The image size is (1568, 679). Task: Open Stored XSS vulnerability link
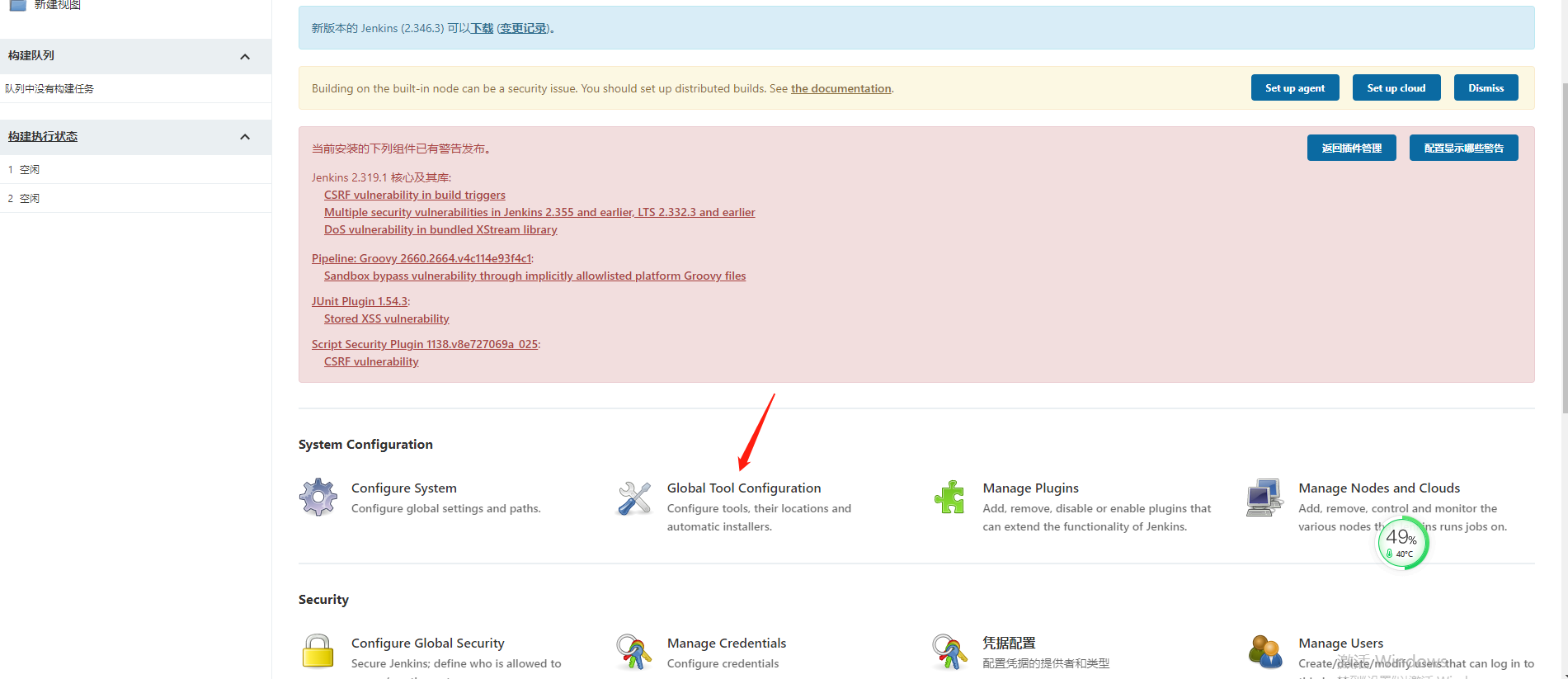[387, 318]
